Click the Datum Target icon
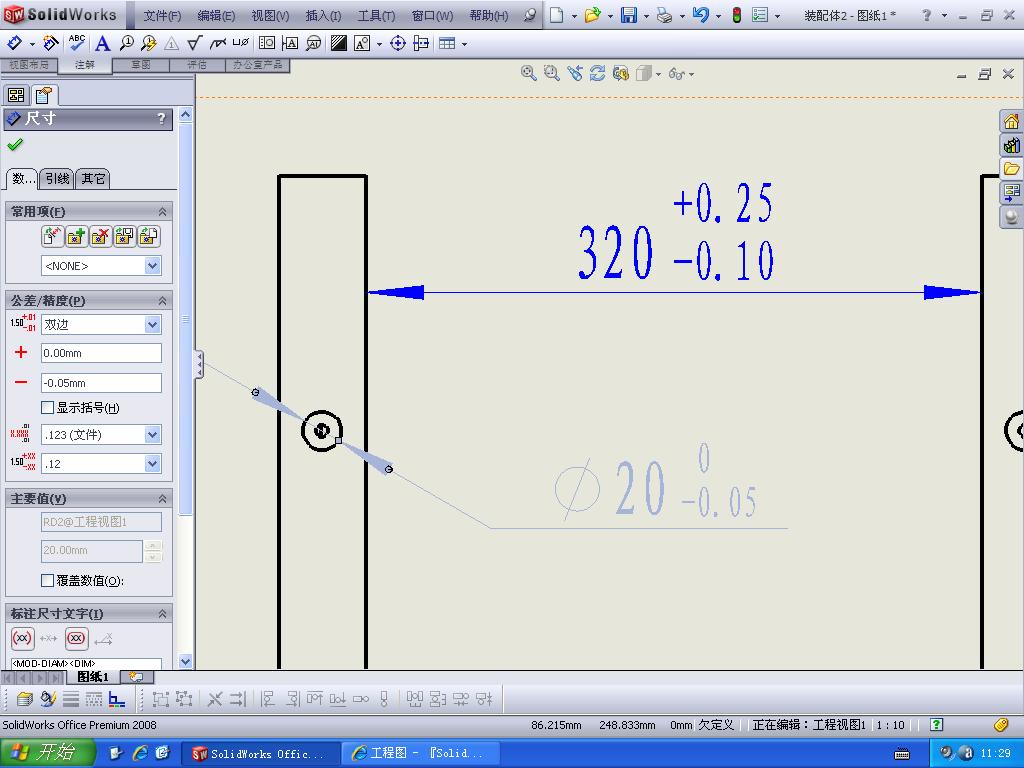Screen dimensions: 1024x768 (x=313, y=43)
